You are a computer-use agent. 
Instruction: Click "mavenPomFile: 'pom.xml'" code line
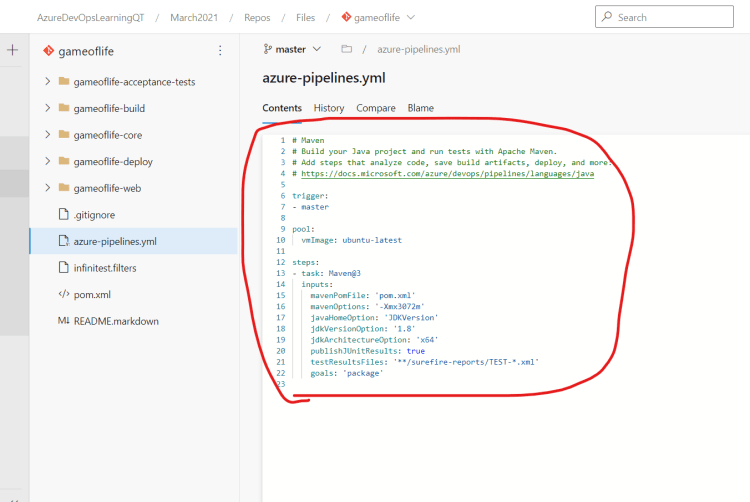(x=363, y=295)
